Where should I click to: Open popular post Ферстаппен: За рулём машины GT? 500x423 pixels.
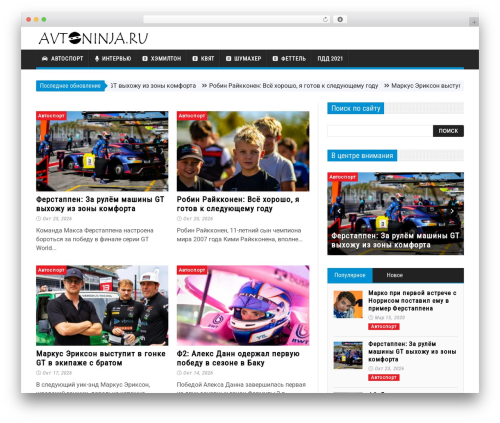point(412,352)
